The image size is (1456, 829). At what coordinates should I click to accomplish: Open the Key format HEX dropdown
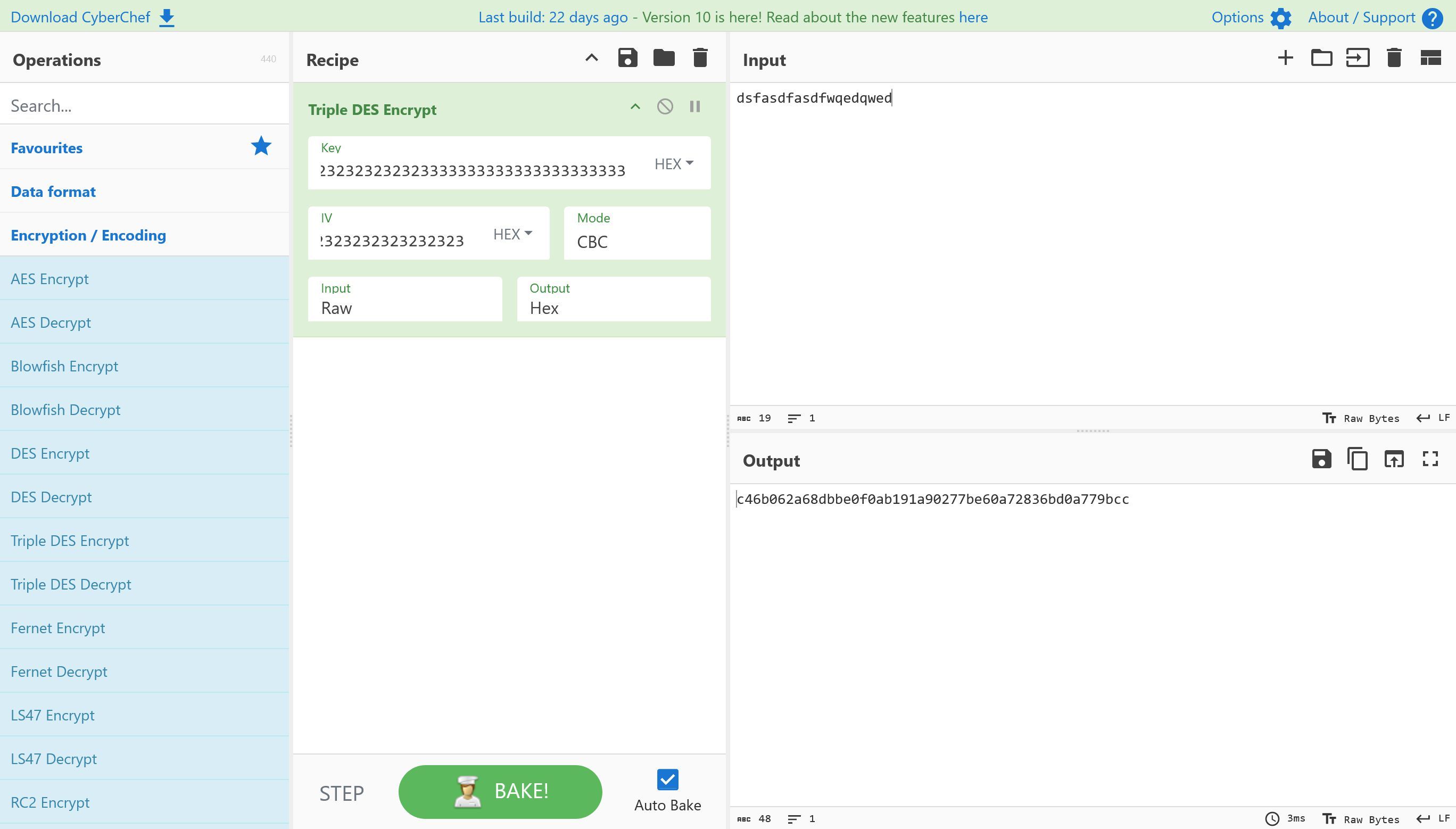[674, 164]
